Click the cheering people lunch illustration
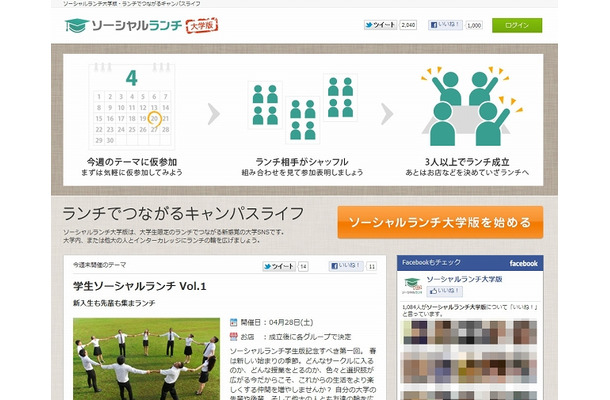 pos(471,106)
